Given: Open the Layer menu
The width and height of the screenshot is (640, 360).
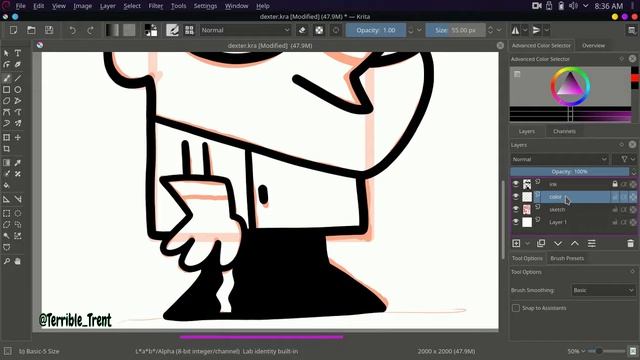Looking at the screenshot, I should [x=108, y=6].
